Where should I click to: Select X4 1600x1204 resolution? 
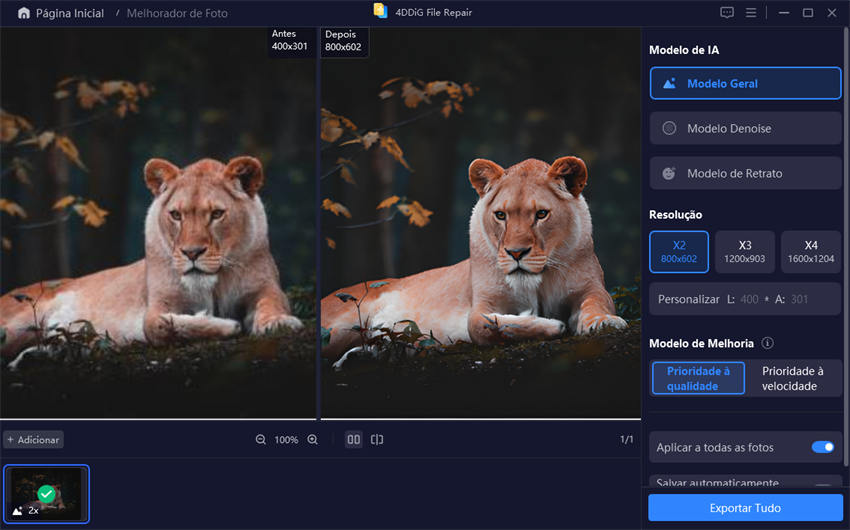click(810, 252)
